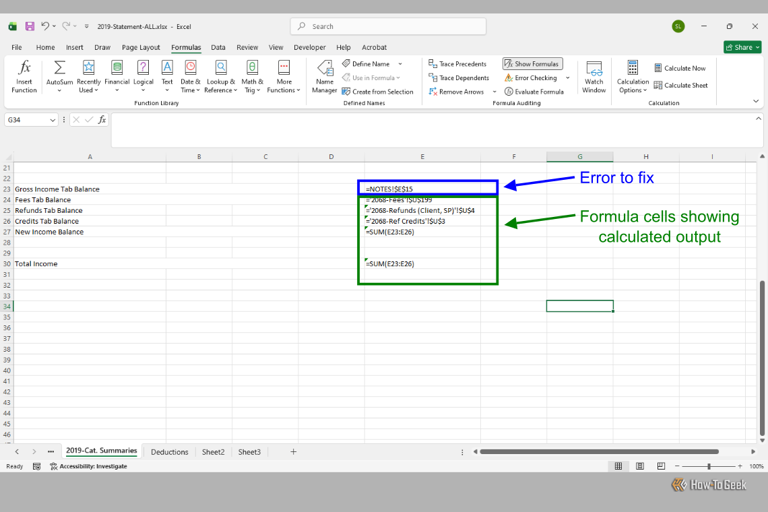Add a new sheet with plus button
This screenshot has height=512, width=768.
pyautogui.click(x=293, y=452)
